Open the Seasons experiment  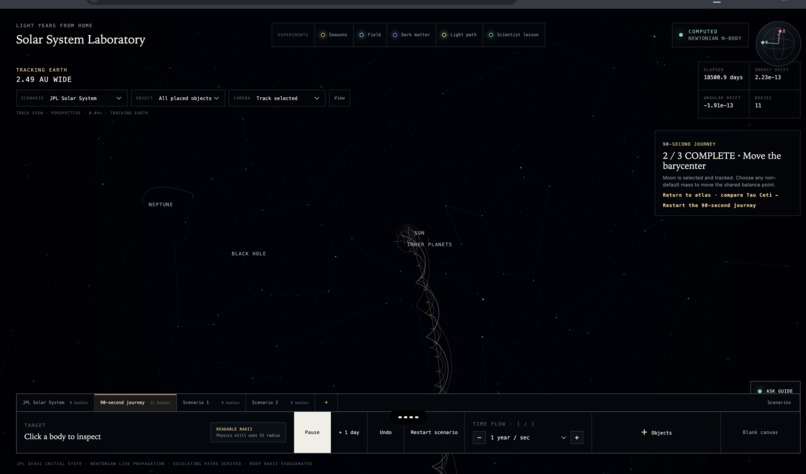coord(334,35)
